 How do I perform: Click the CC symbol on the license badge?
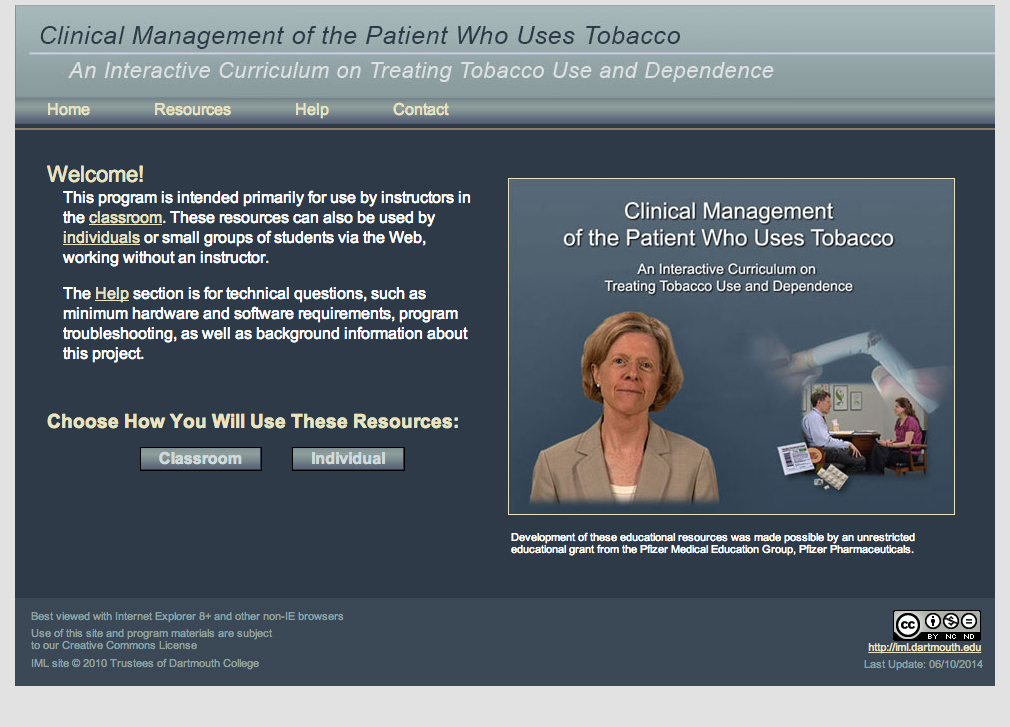tap(910, 623)
